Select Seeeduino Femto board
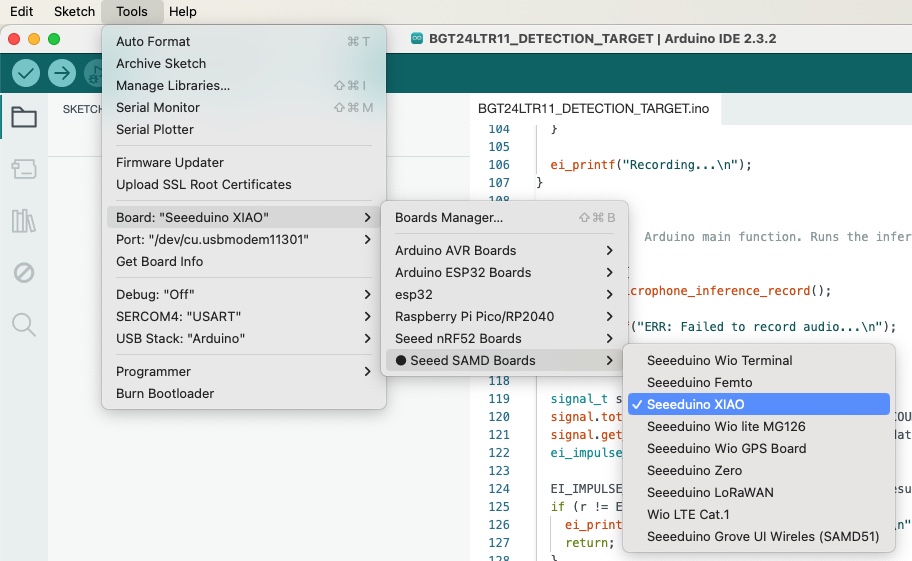912x561 pixels. pyautogui.click(x=758, y=383)
